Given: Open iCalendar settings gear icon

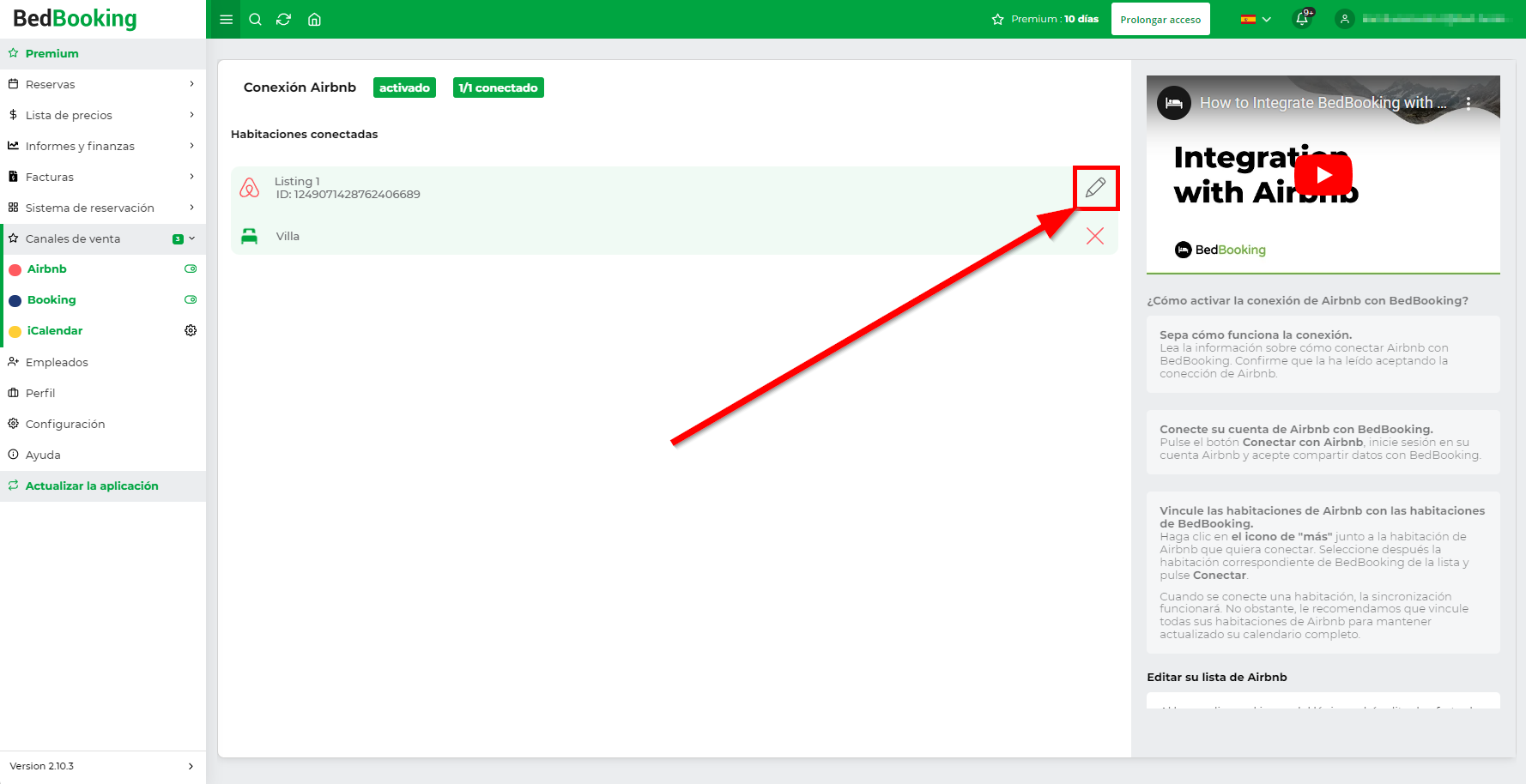Looking at the screenshot, I should [x=191, y=330].
